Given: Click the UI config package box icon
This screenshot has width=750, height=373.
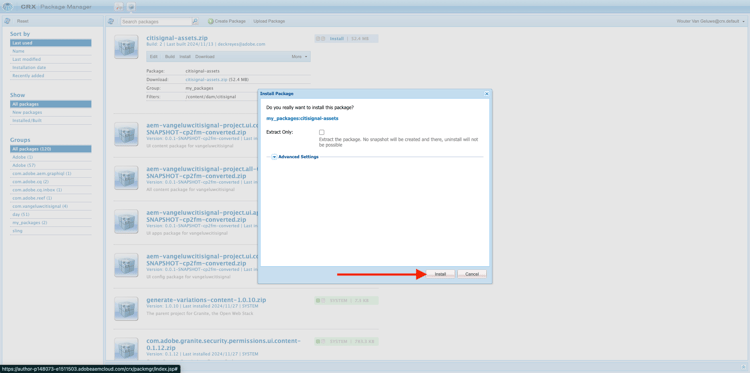Looking at the screenshot, I should pos(126,265).
